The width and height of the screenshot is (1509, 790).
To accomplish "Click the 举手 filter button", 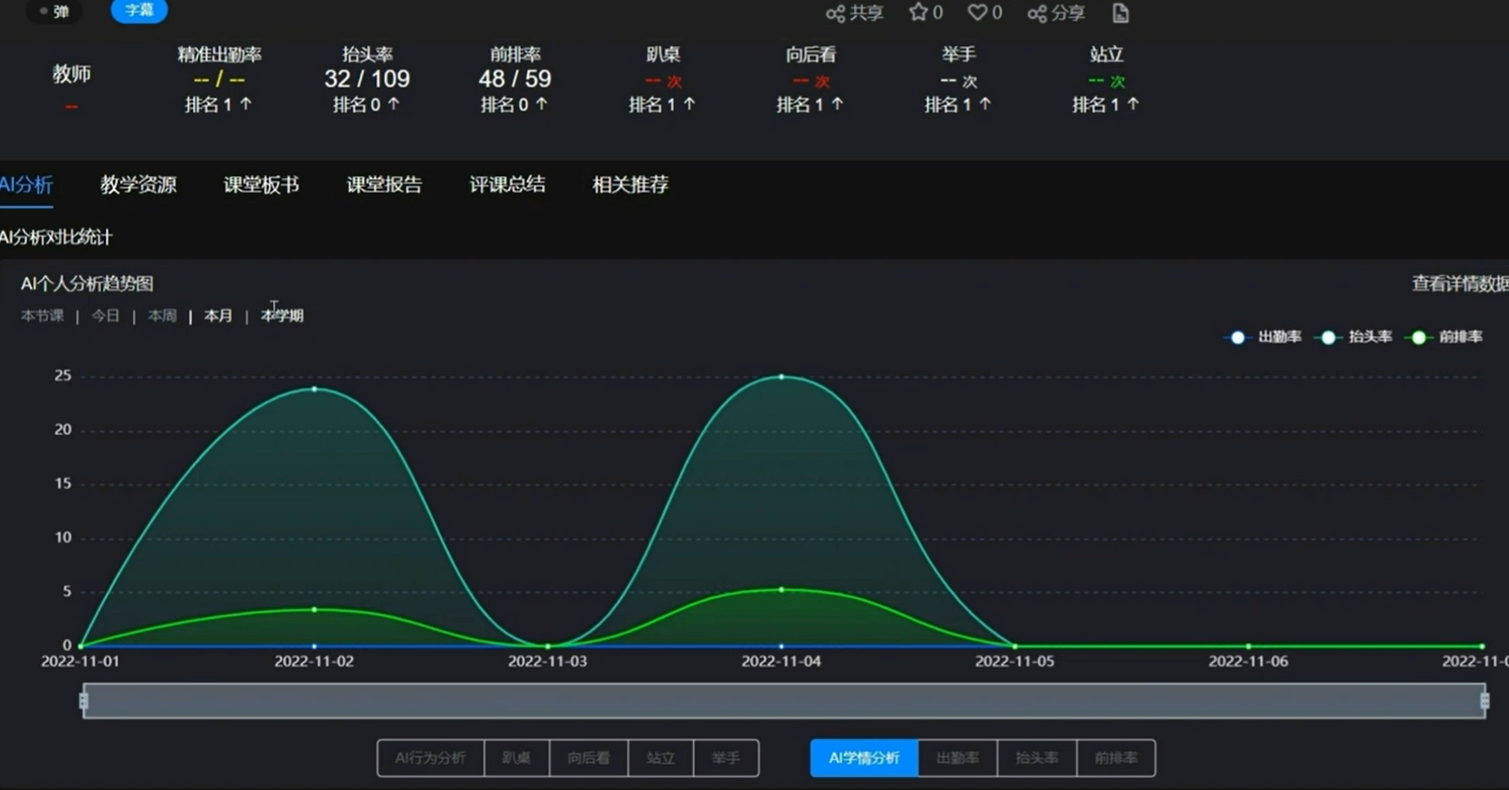I will (x=725, y=758).
